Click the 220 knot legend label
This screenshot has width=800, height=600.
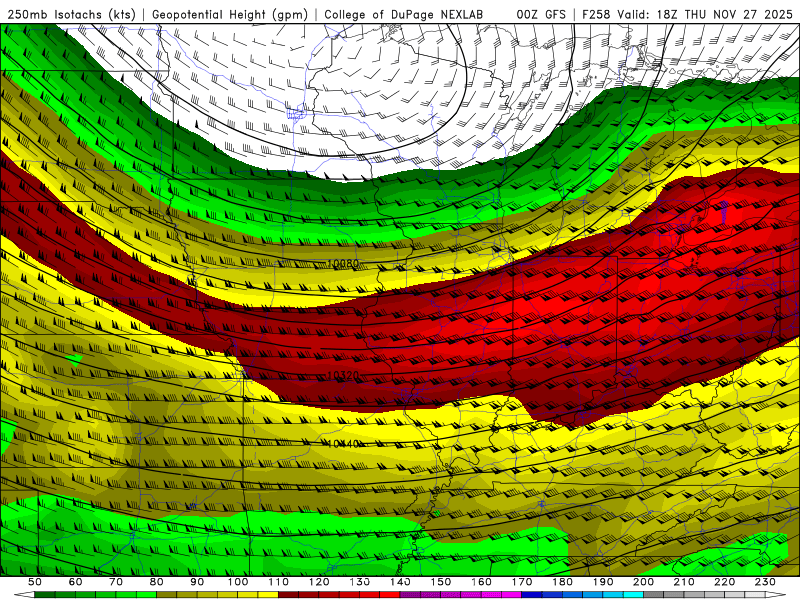pos(724,582)
